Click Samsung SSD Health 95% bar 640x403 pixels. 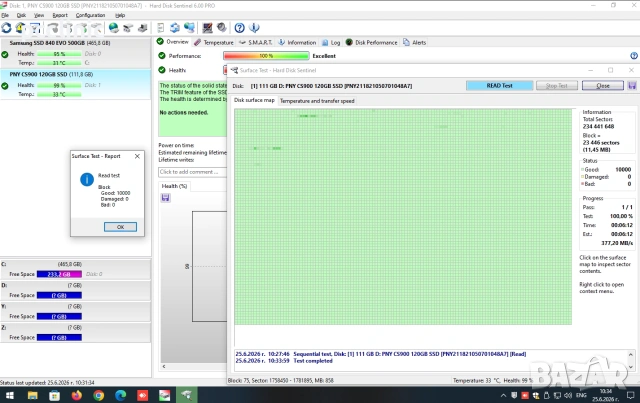pos(59,54)
